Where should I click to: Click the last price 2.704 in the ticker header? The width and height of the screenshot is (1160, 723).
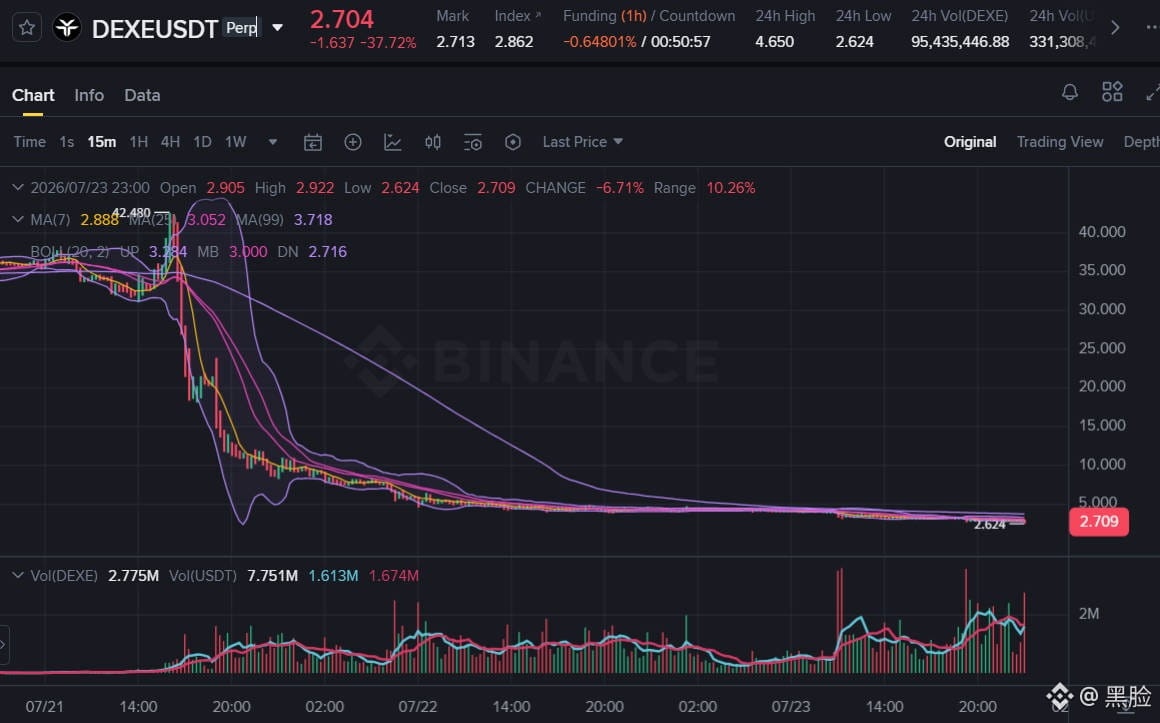(342, 19)
